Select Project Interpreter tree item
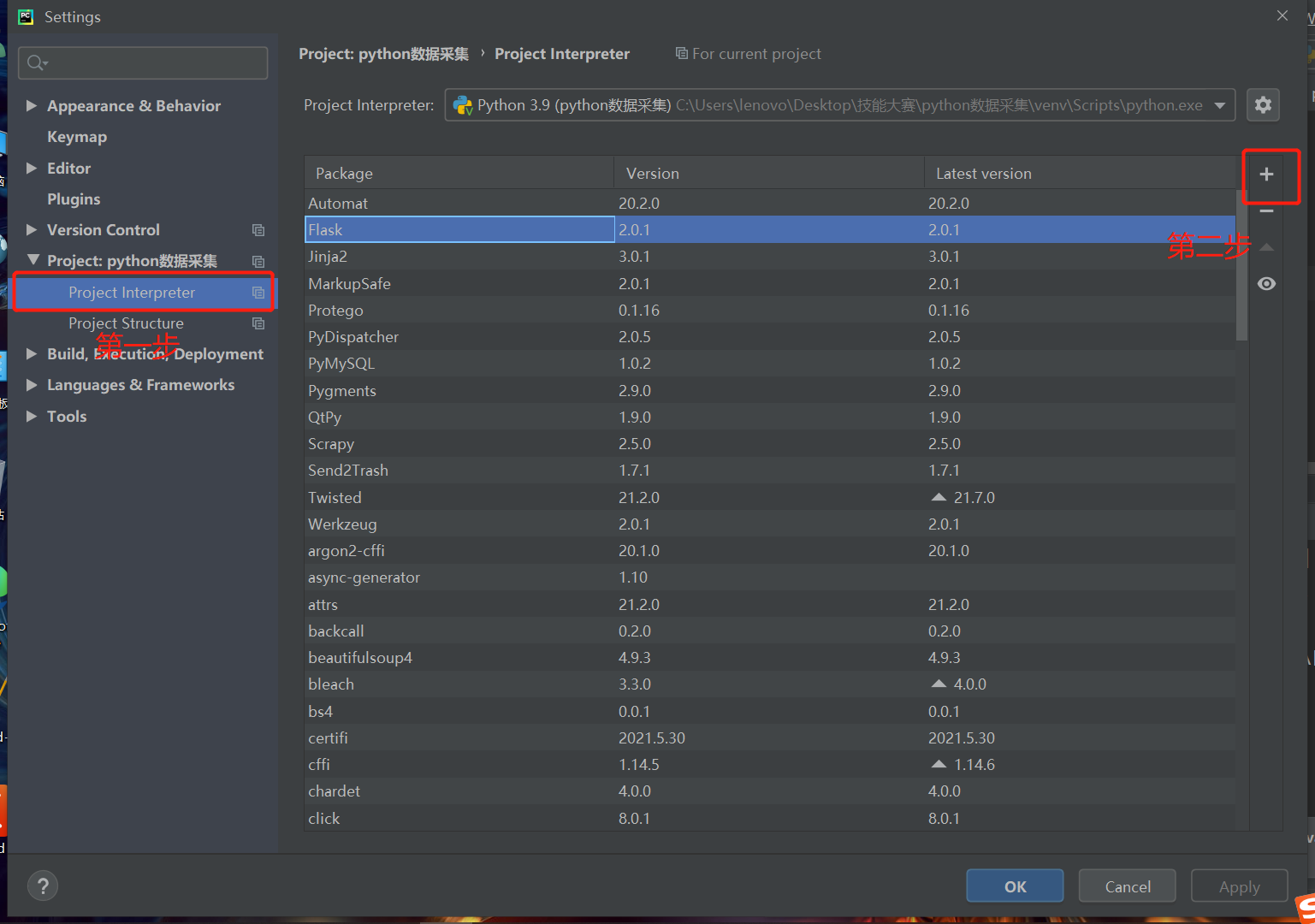Viewport: 1315px width, 924px height. 144,293
